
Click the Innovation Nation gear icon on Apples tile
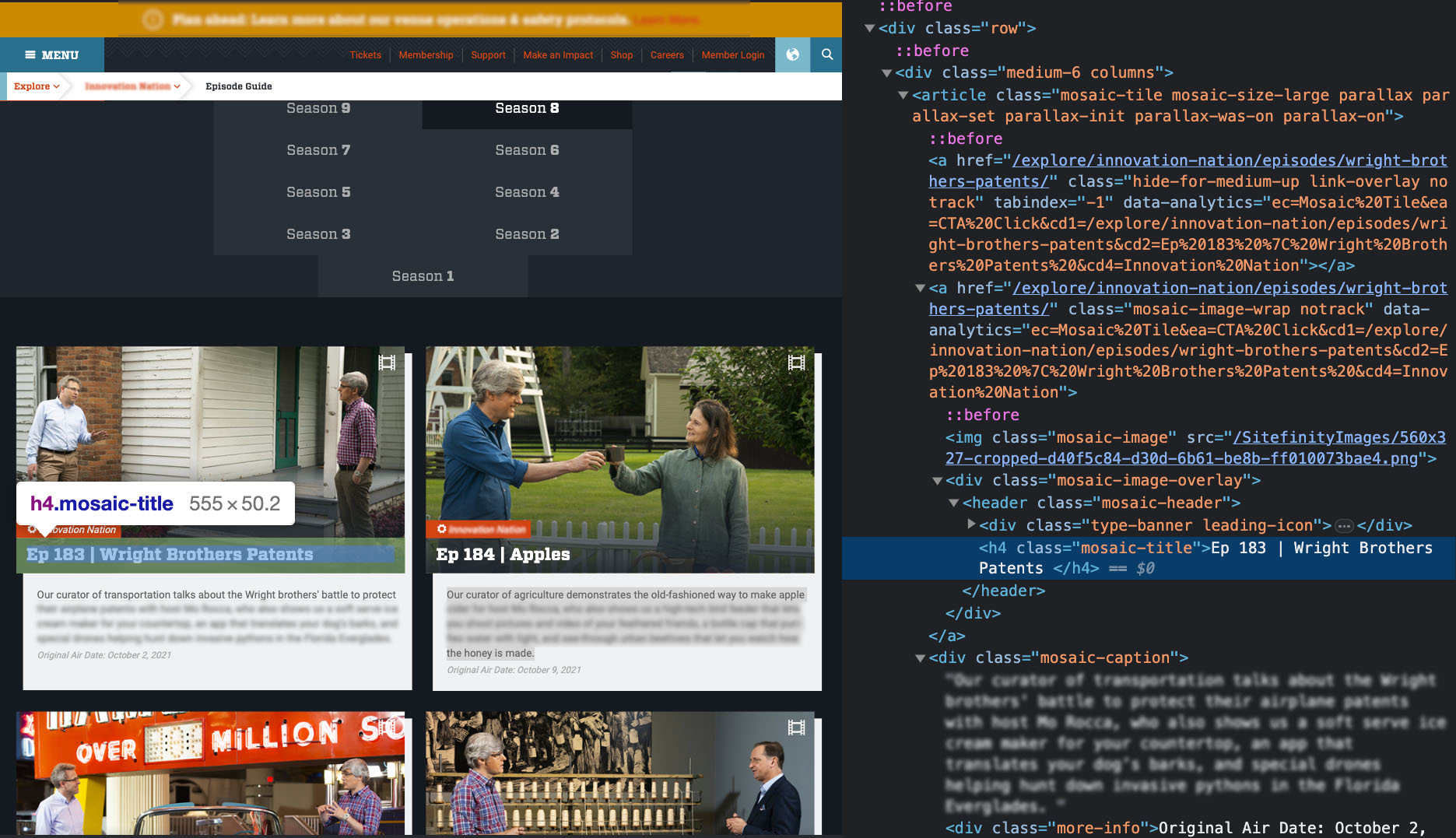442,529
